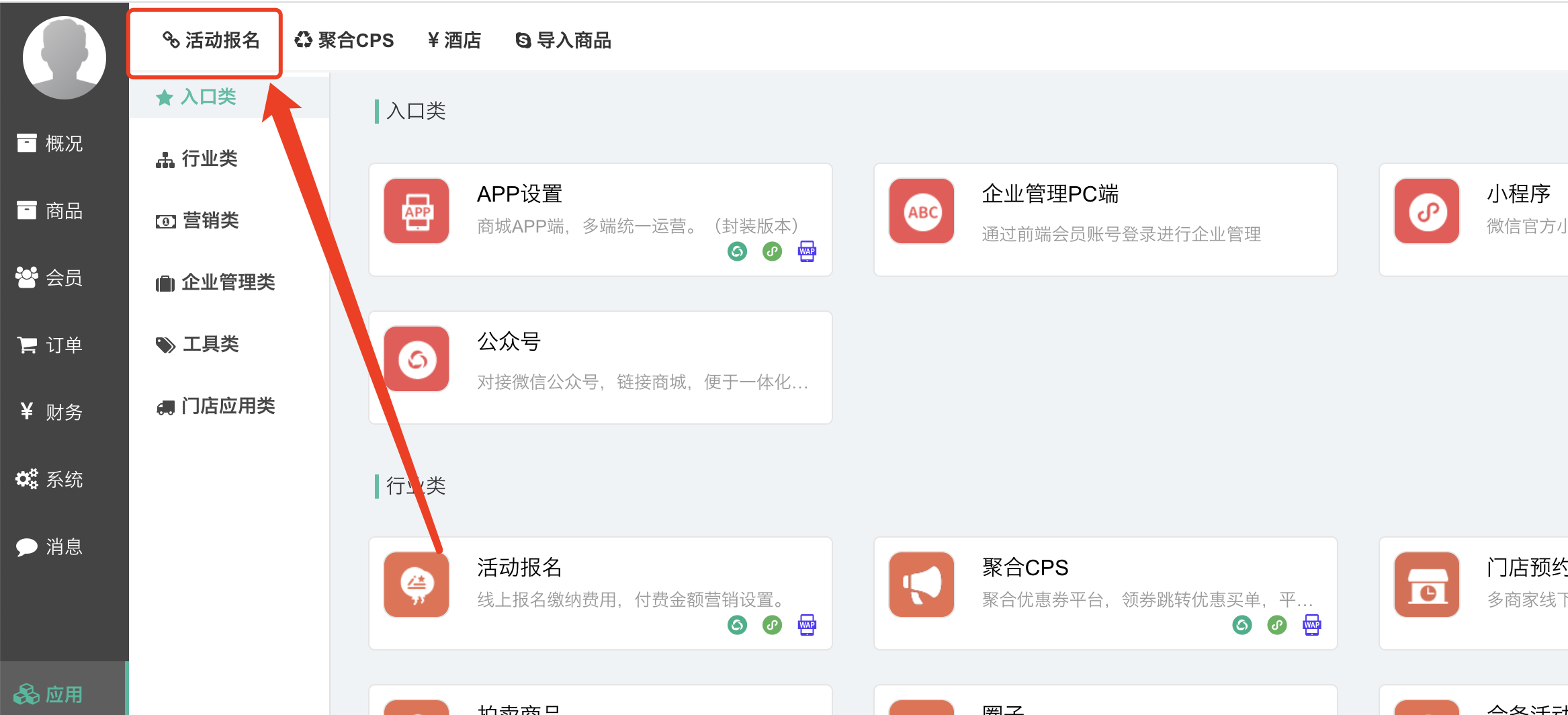This screenshot has width=1568, height=715.
Task: Click the WAP badge on 活动报名 card
Action: pos(807,625)
